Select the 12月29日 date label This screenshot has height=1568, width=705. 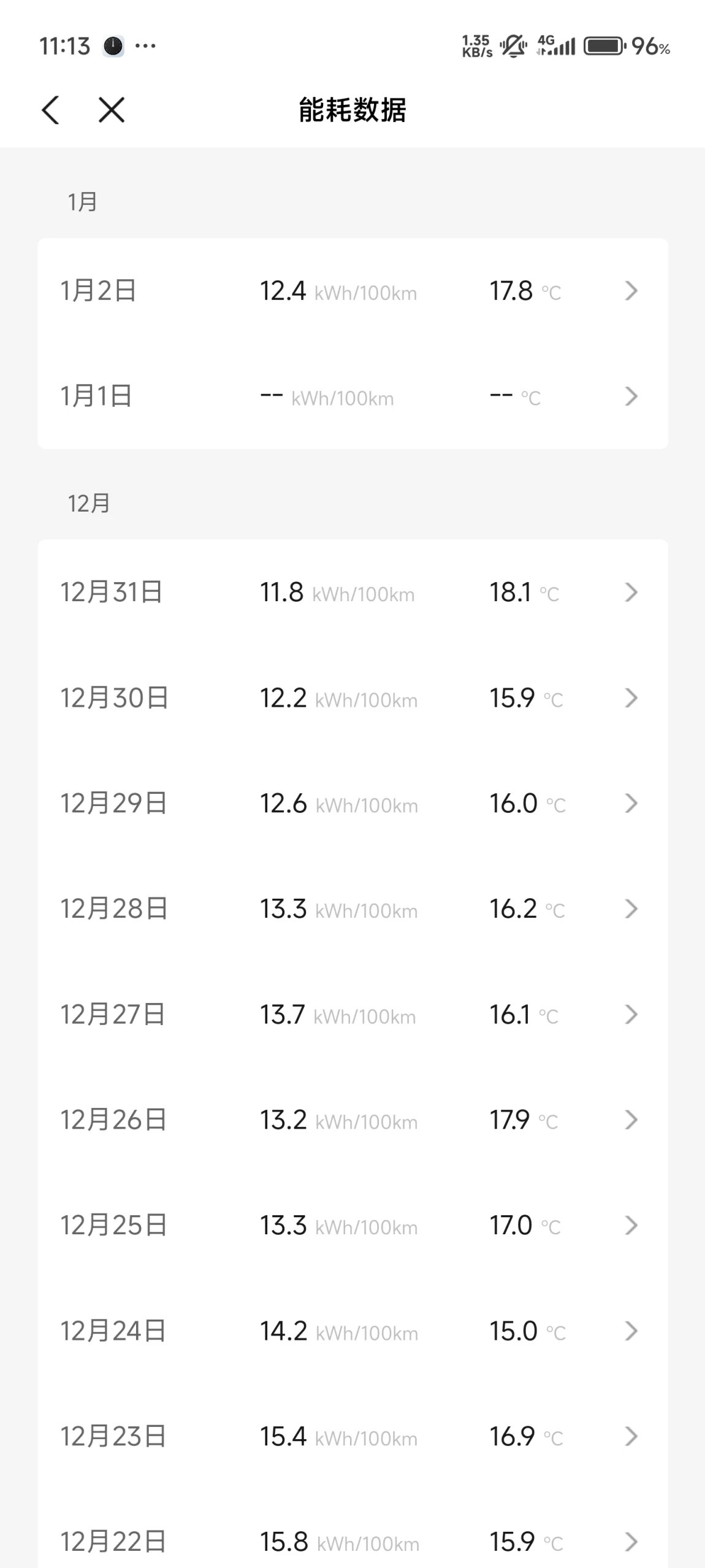[x=114, y=803]
